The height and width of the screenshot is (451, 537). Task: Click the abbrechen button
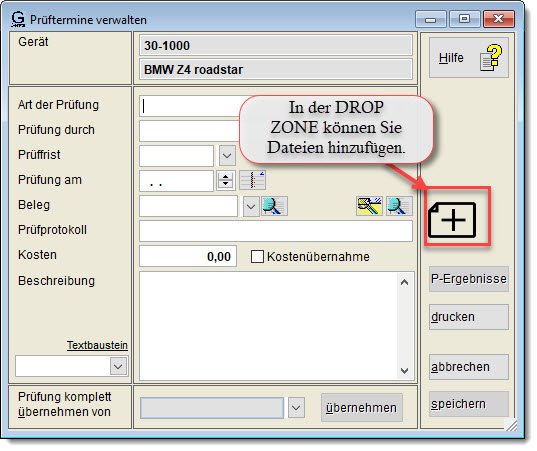469,367
